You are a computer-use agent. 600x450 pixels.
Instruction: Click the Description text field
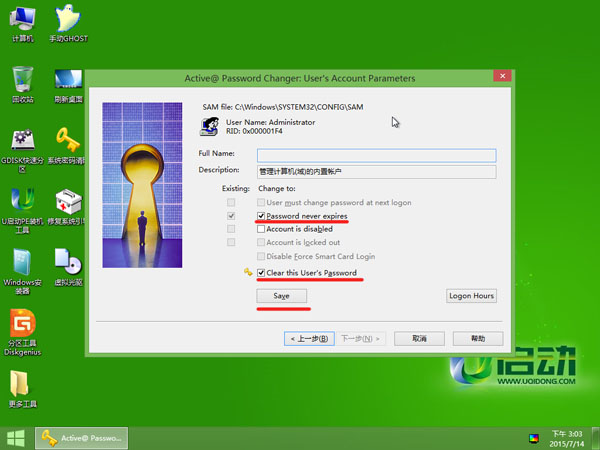point(377,172)
